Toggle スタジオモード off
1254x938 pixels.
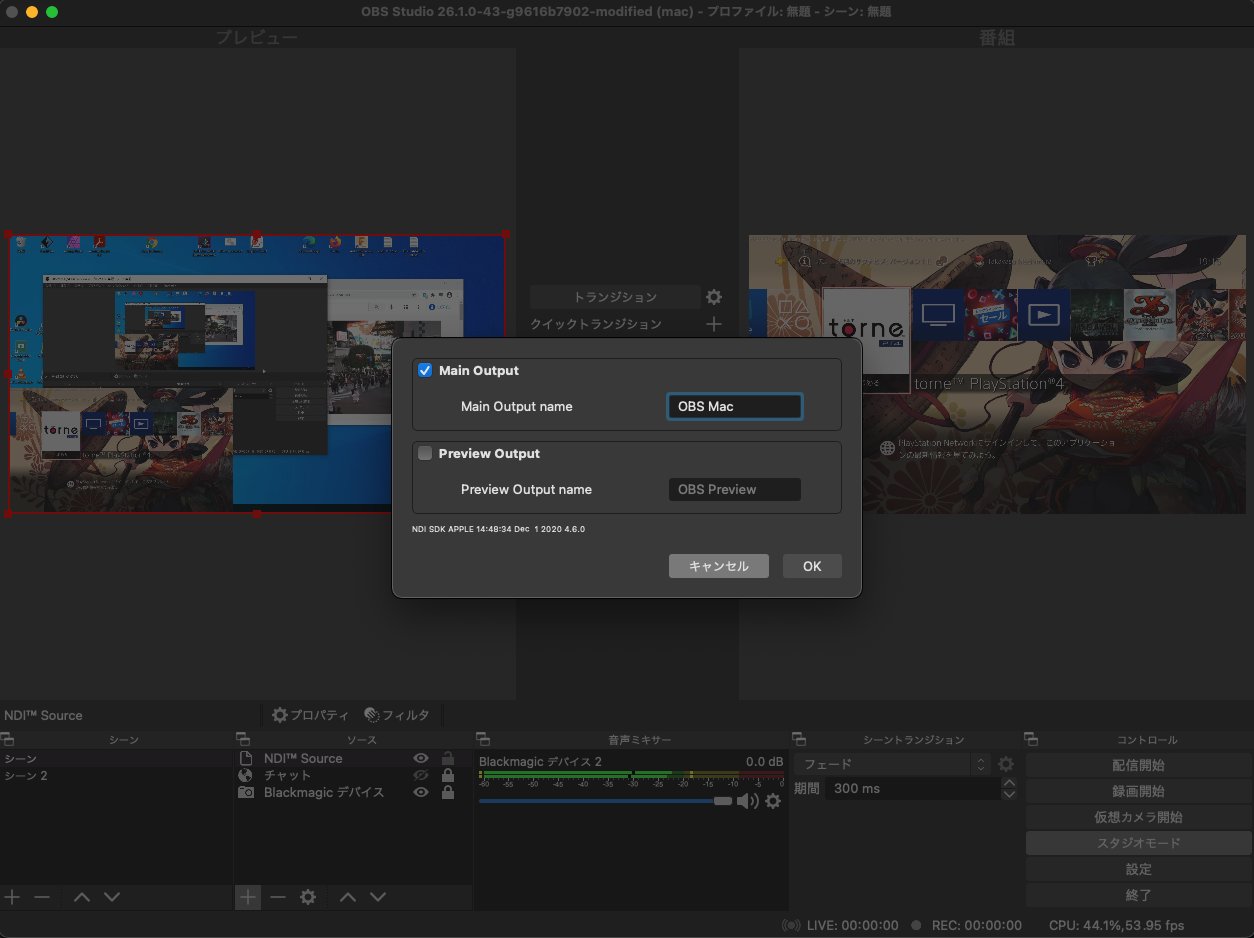point(1138,843)
